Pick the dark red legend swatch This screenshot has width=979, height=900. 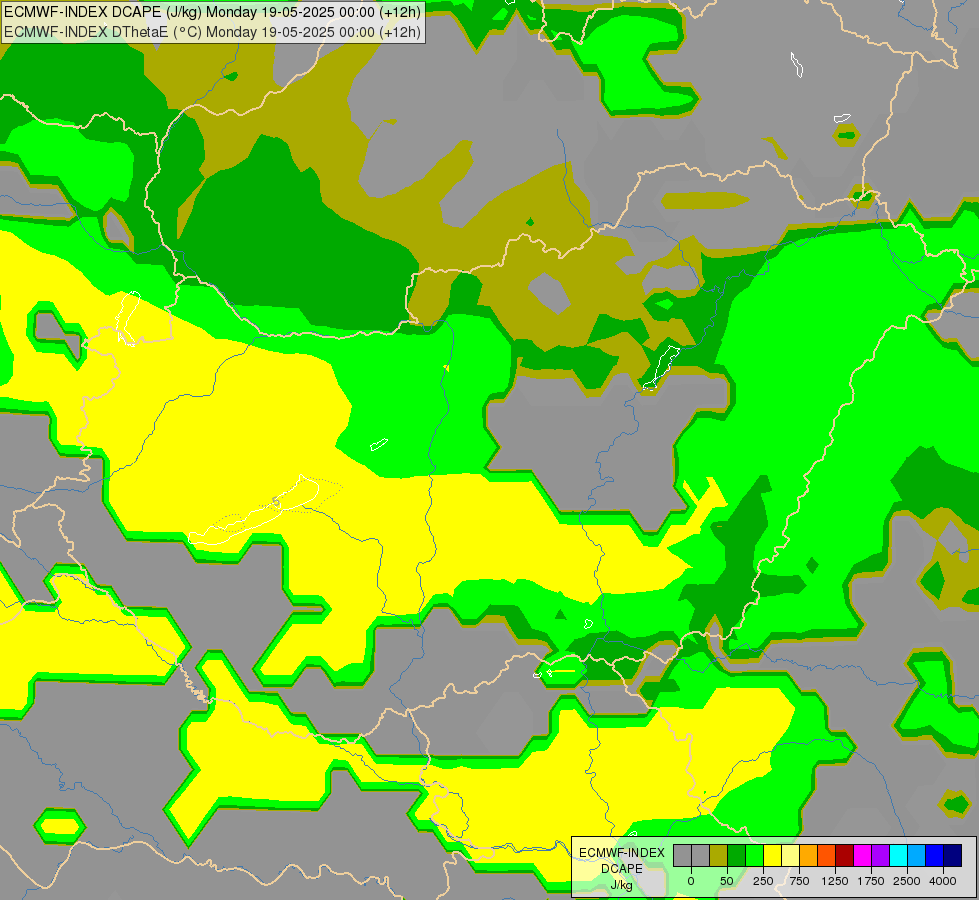click(844, 855)
